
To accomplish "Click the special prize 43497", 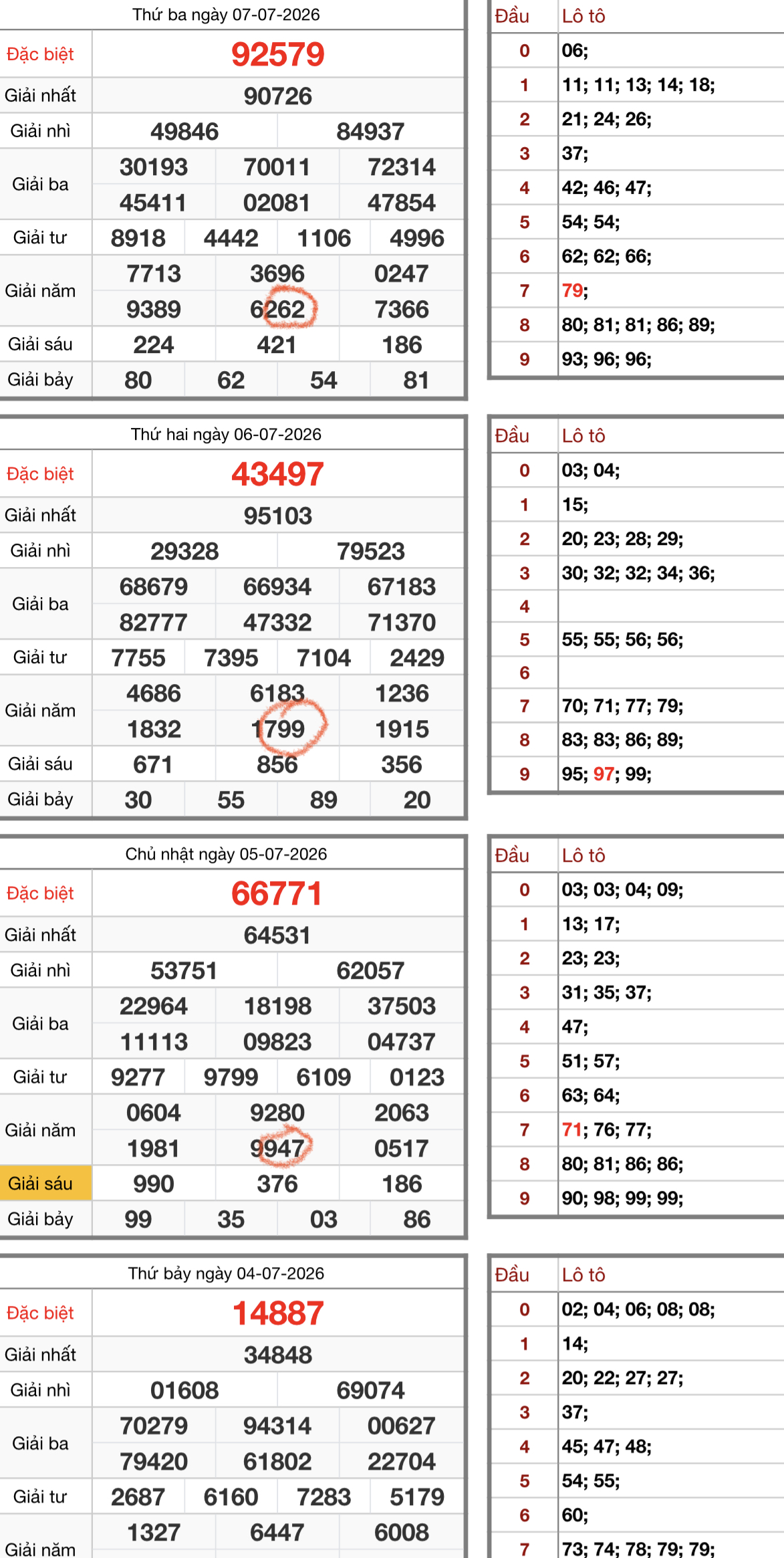I will 277,474.
